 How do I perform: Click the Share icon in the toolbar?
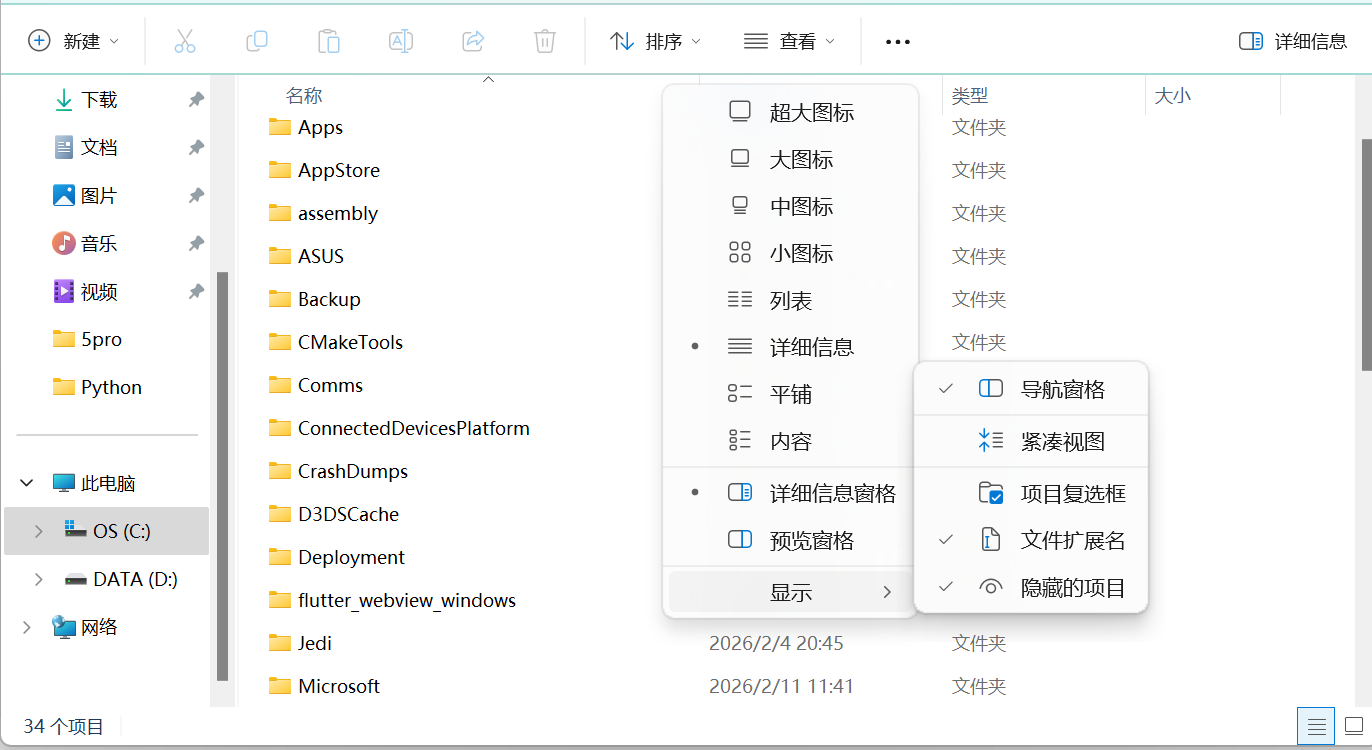[x=473, y=41]
